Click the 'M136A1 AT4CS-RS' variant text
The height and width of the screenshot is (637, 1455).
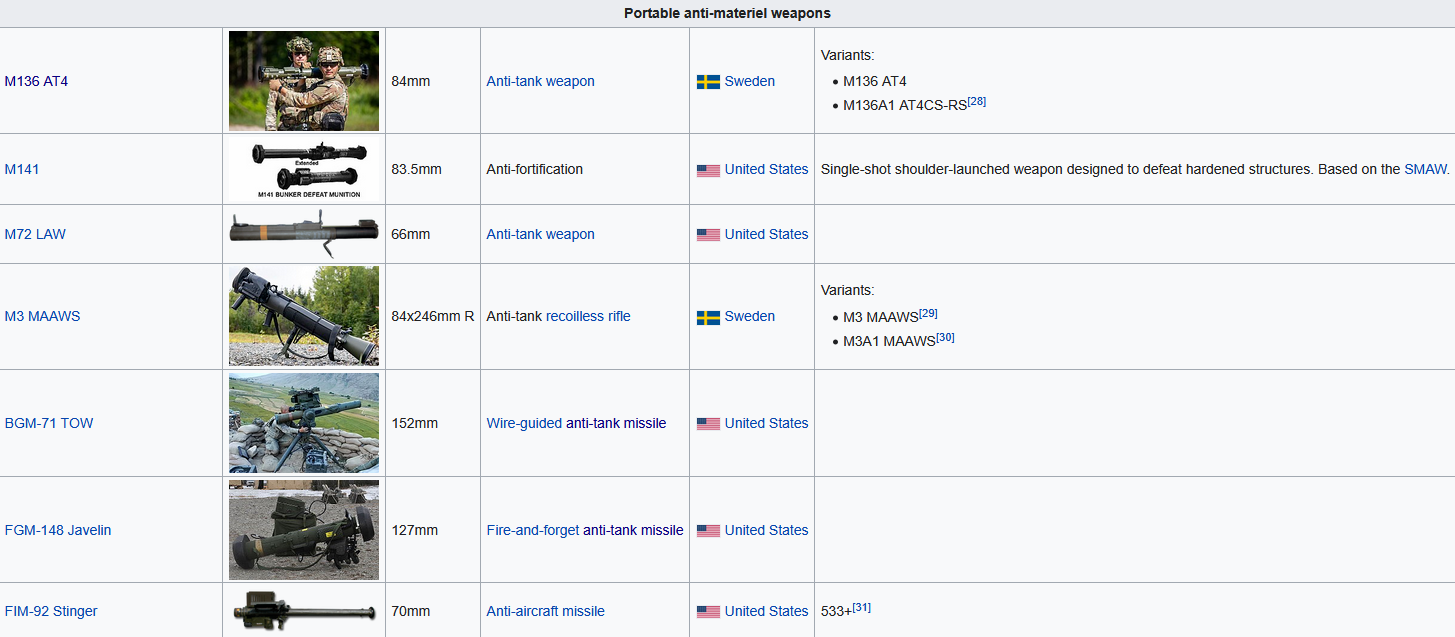(x=905, y=106)
